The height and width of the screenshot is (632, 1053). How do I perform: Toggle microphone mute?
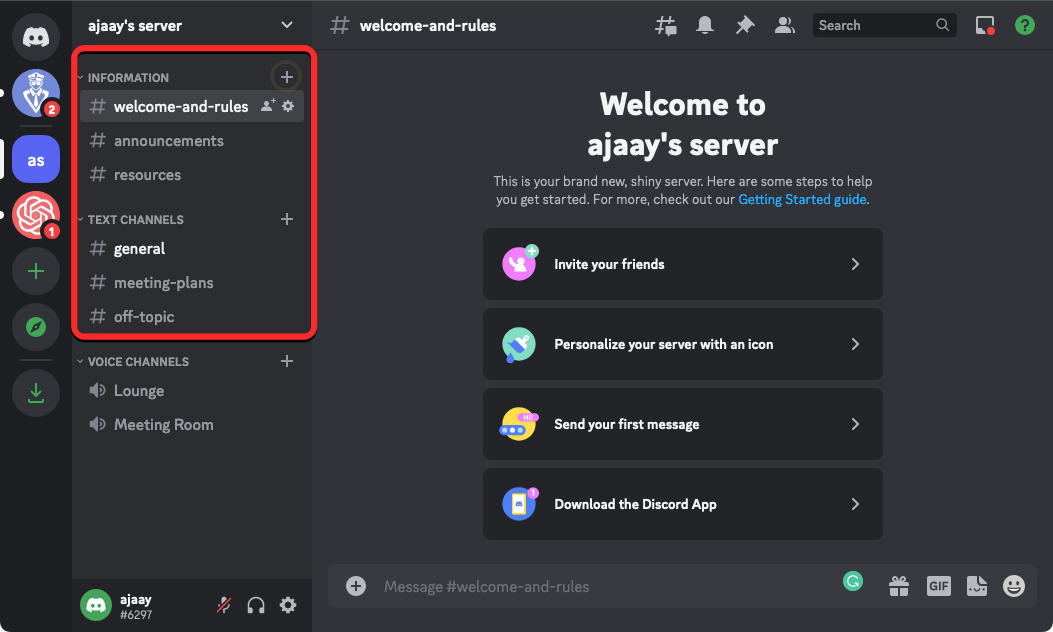pyautogui.click(x=225, y=605)
